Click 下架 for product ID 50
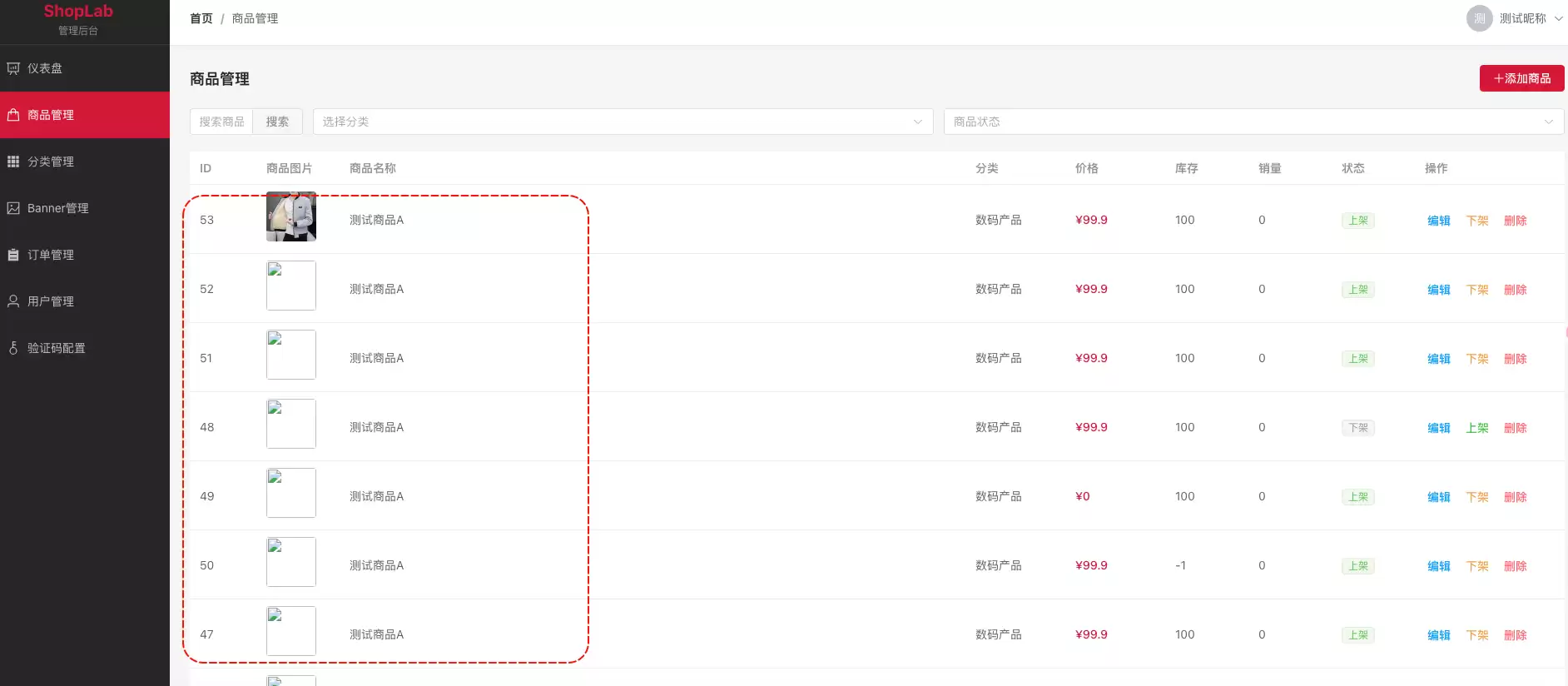Screen dimensions: 1568x686 1477,566
